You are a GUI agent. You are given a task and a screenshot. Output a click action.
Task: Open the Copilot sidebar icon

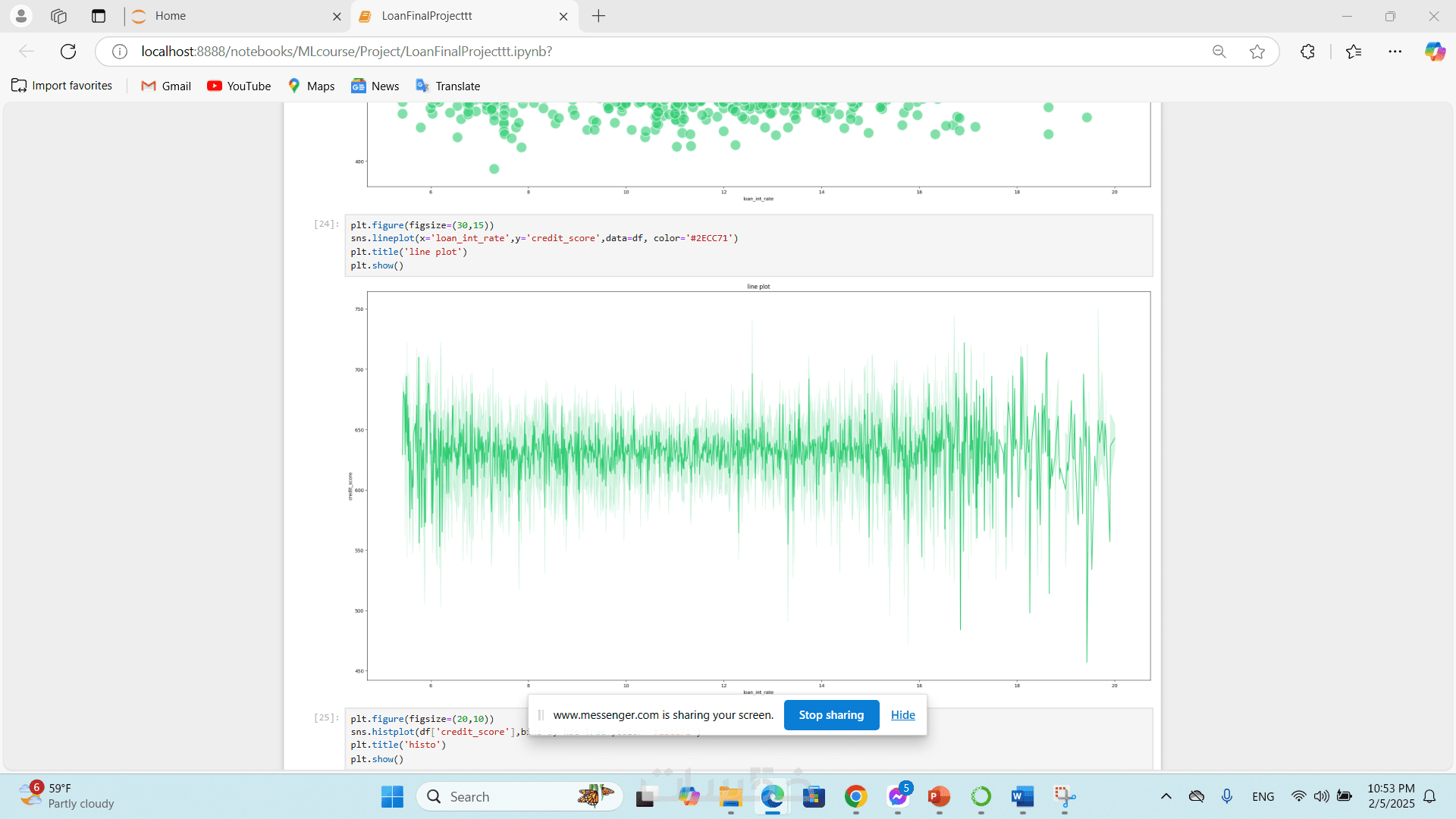point(1434,52)
